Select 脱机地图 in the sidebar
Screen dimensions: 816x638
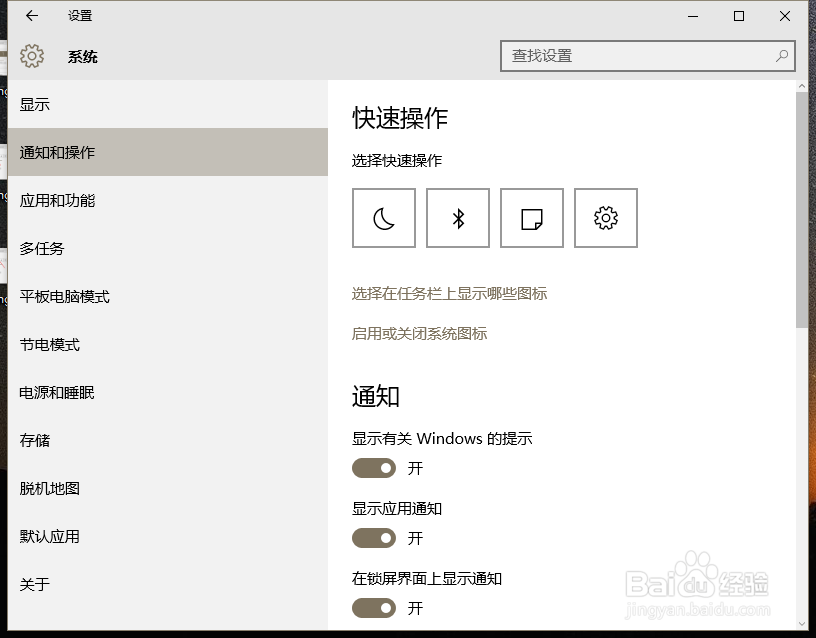168,488
